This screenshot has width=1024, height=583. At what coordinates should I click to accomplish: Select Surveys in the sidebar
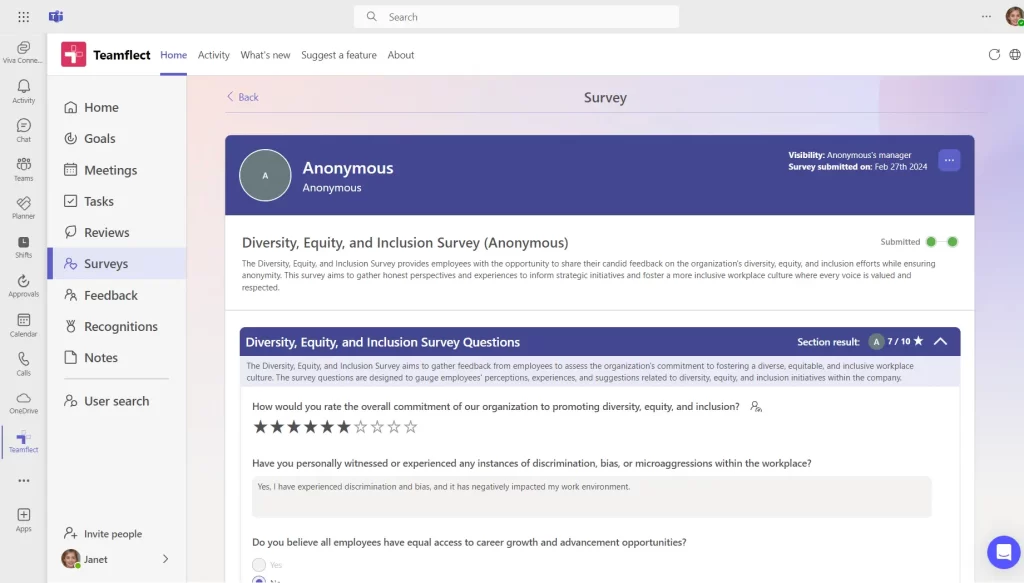(x=116, y=264)
